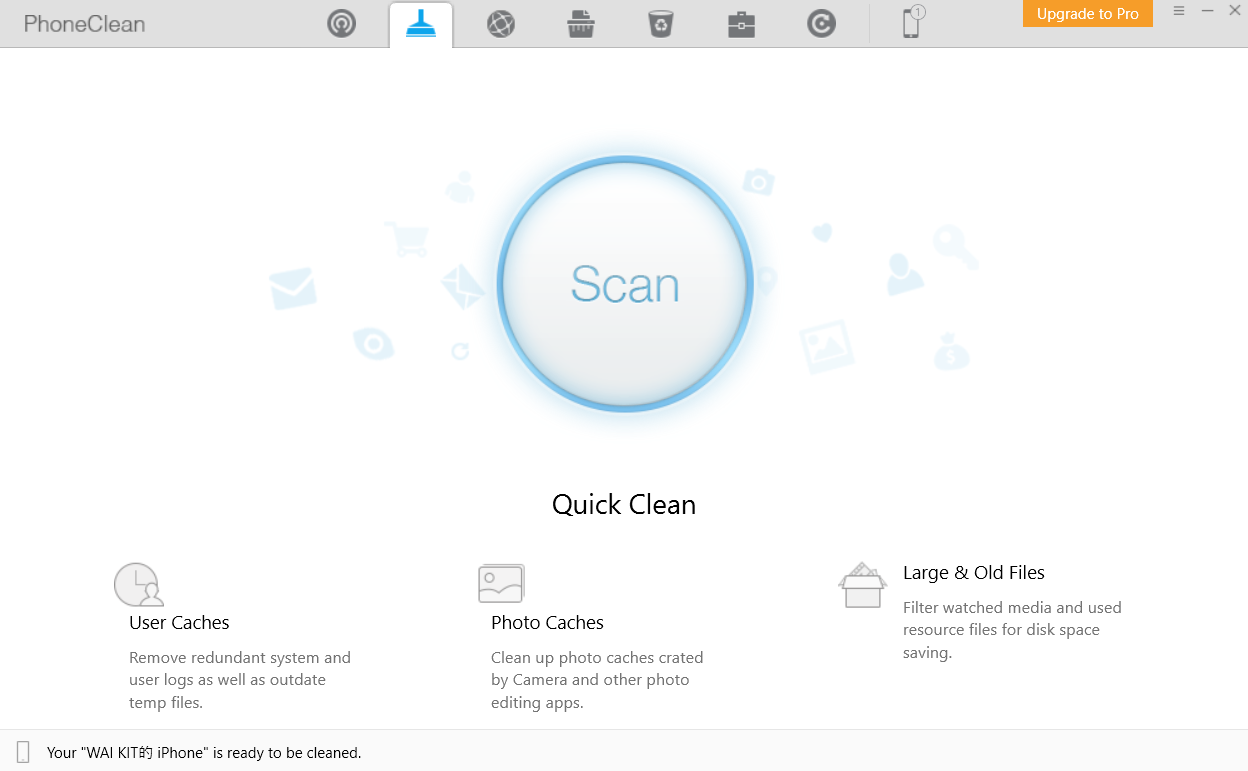
Task: Click the iPhone ready status message
Action: (204, 752)
